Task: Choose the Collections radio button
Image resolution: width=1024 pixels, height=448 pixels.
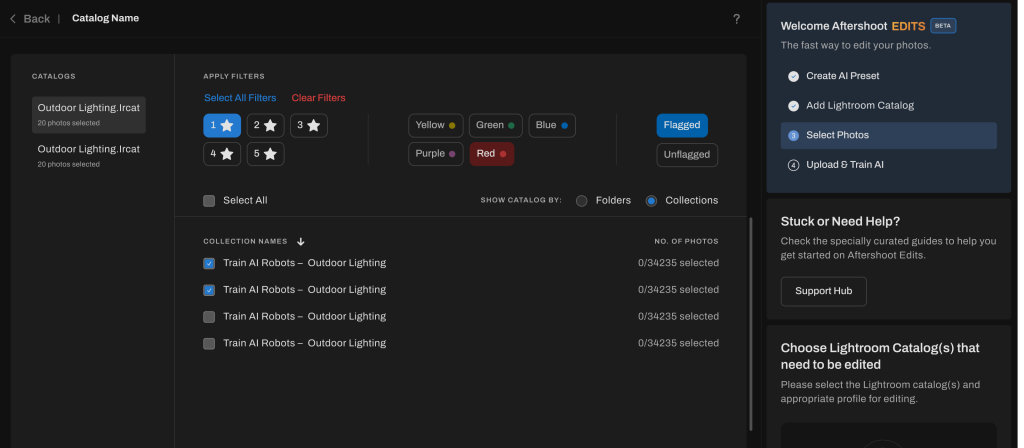Action: tap(651, 201)
